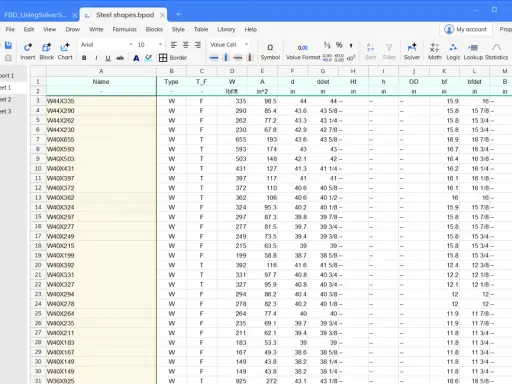
Task: Open the Border options
Action: (x=173, y=58)
